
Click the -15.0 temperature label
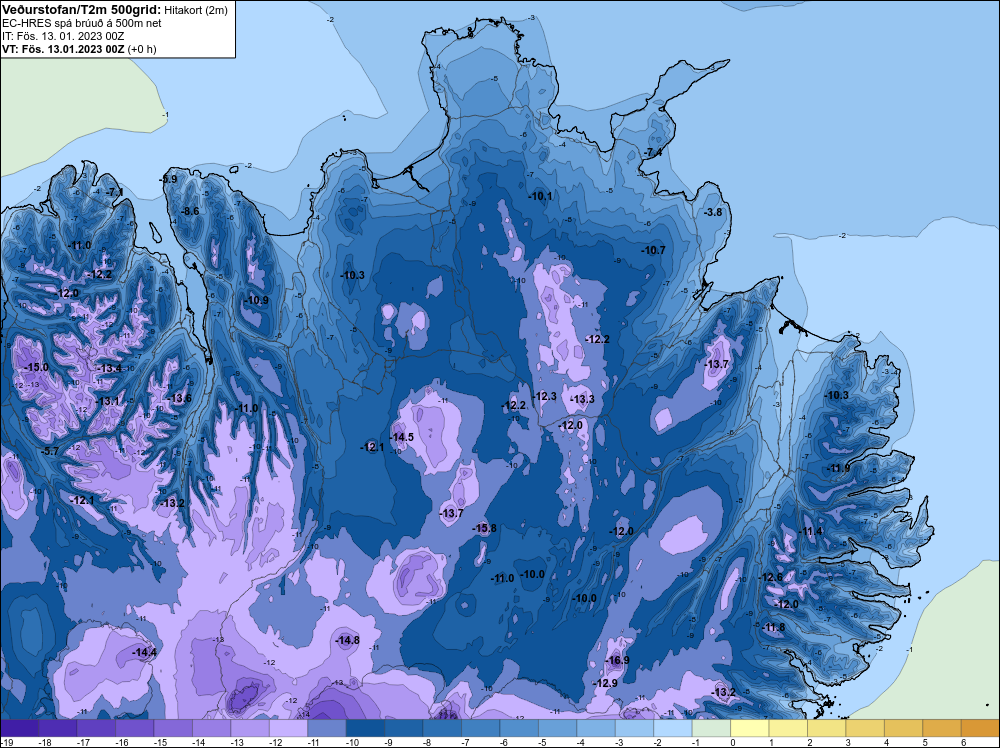[36, 367]
